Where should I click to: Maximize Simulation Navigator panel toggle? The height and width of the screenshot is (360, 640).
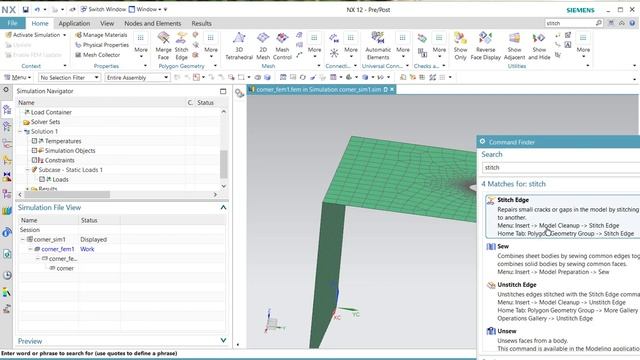[223, 91]
